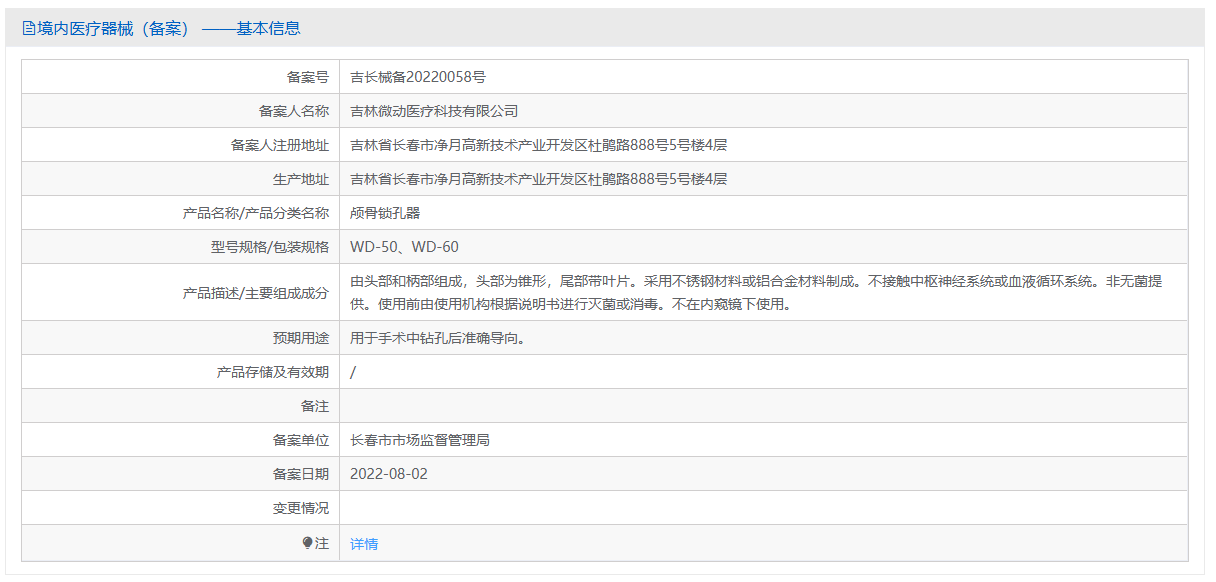Viewport: 1216px width, 582px height.
Task: Click the label 预期用途
Action: point(301,338)
